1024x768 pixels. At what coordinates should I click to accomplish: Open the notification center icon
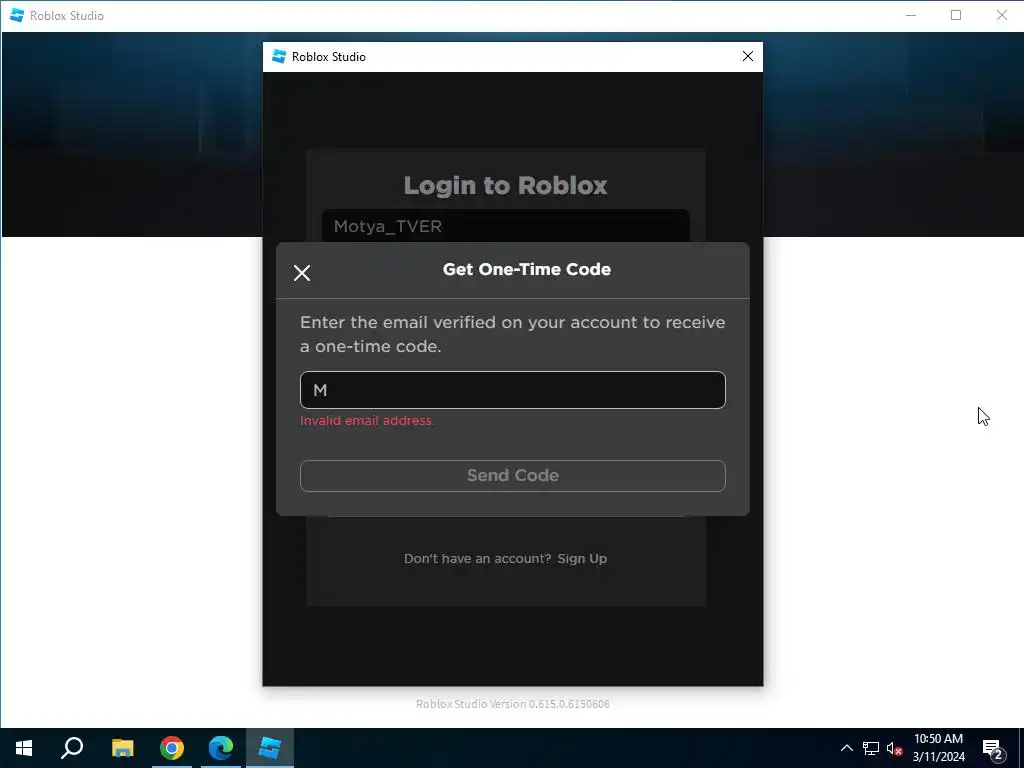click(x=993, y=748)
